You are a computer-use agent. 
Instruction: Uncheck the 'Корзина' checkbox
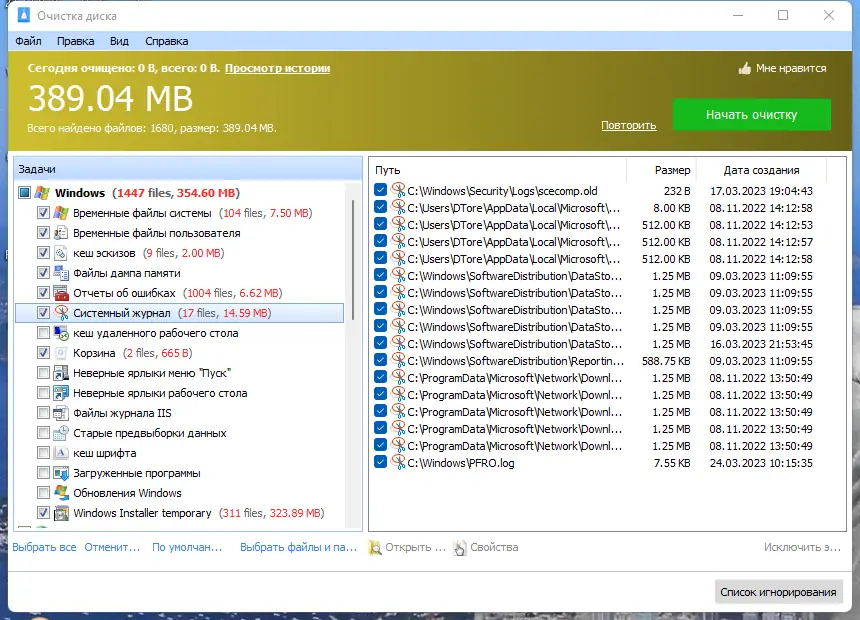pos(43,353)
